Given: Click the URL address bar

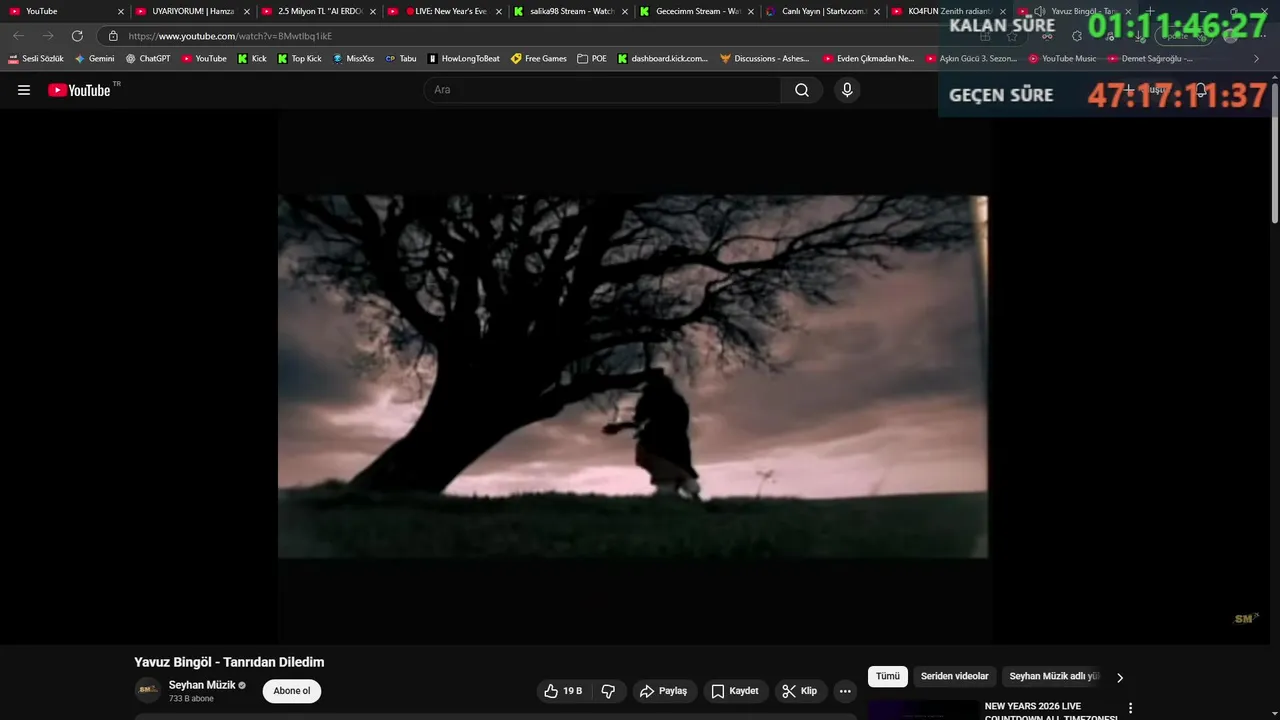Looking at the screenshot, I should tap(540, 36).
